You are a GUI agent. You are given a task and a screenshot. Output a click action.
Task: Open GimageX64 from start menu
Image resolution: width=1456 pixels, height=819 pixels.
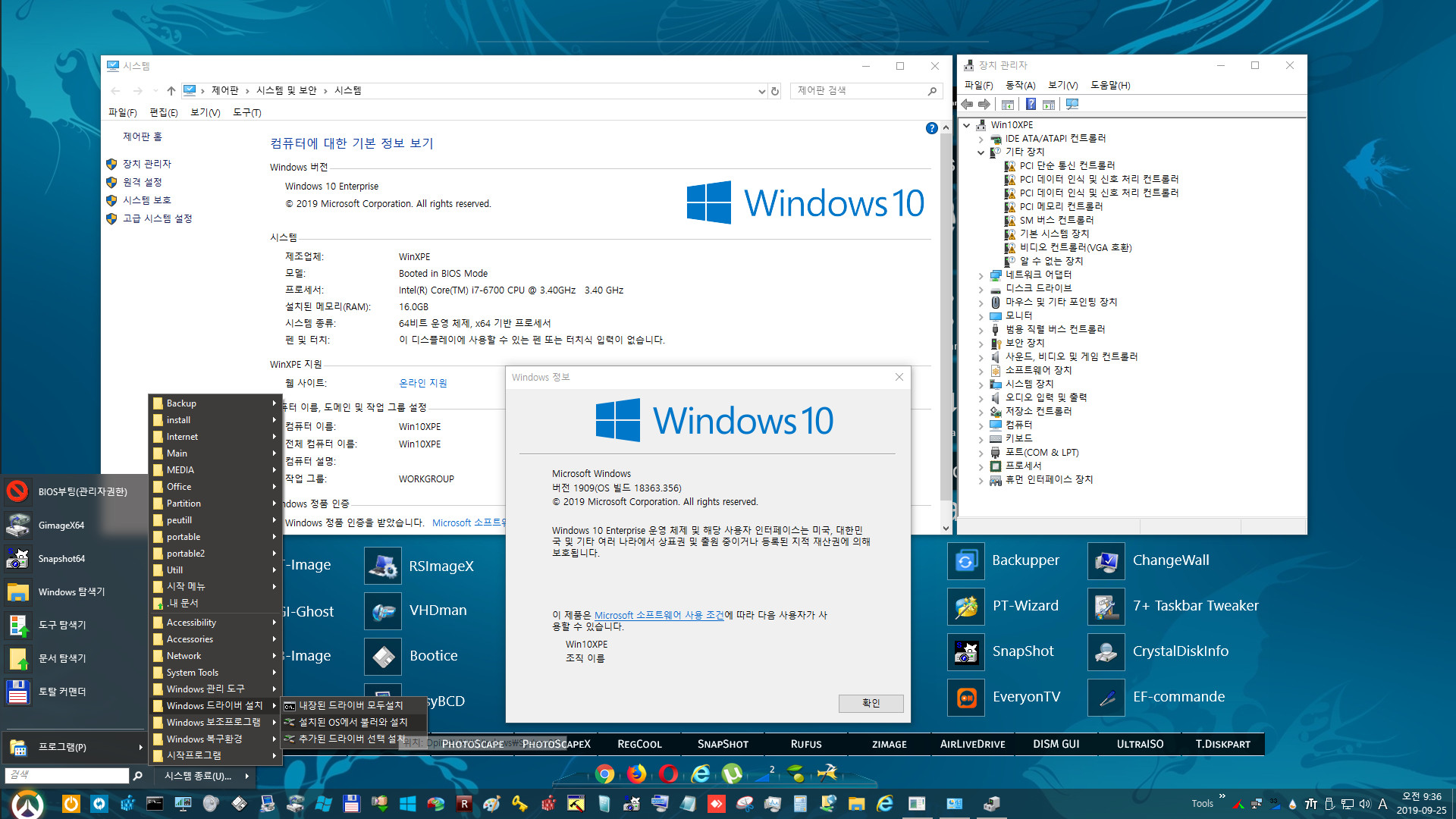pyautogui.click(x=74, y=525)
